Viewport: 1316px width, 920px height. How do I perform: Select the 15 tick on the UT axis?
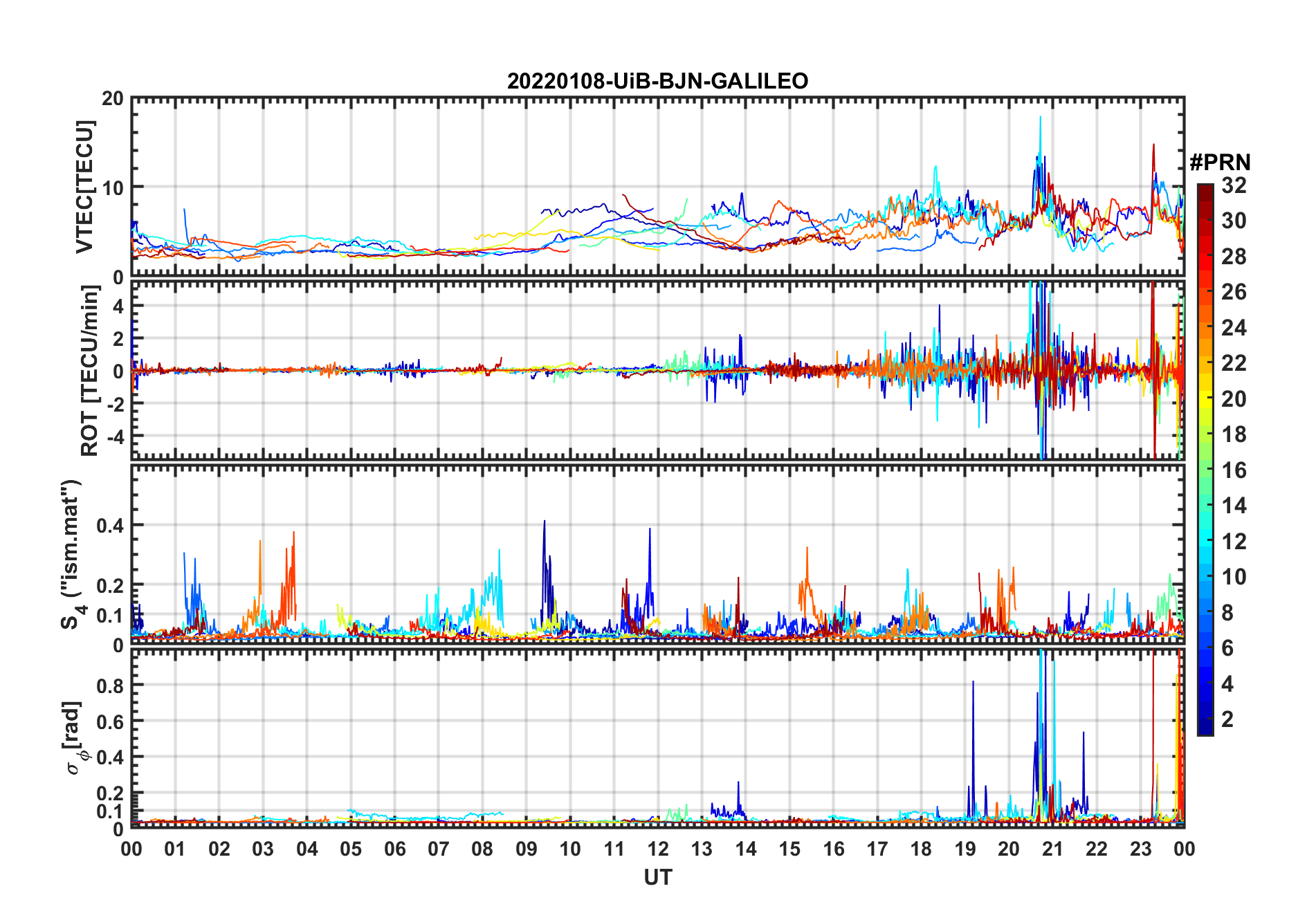click(x=789, y=849)
